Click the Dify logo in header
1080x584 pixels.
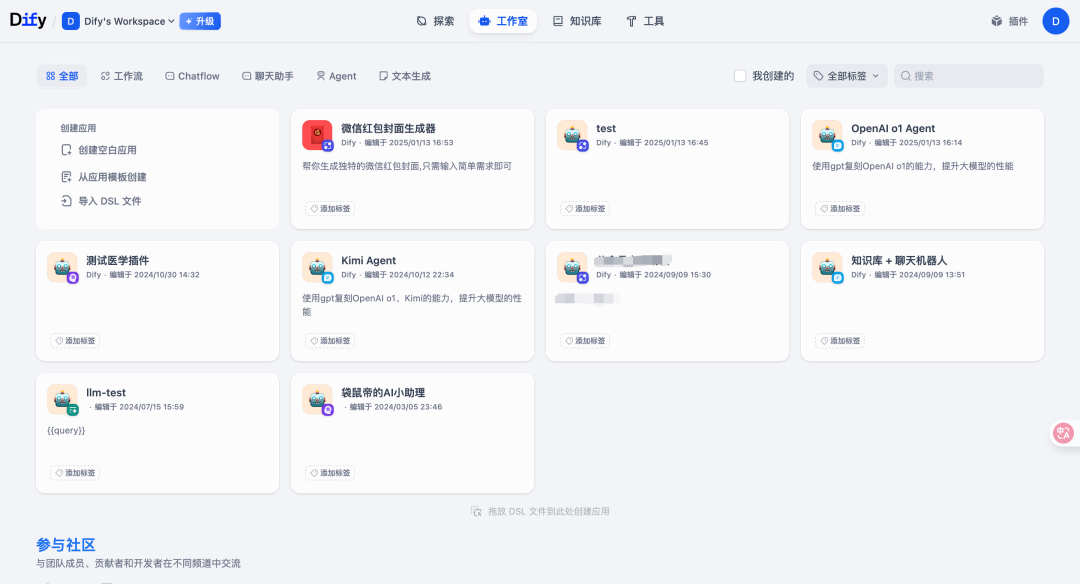(28, 20)
